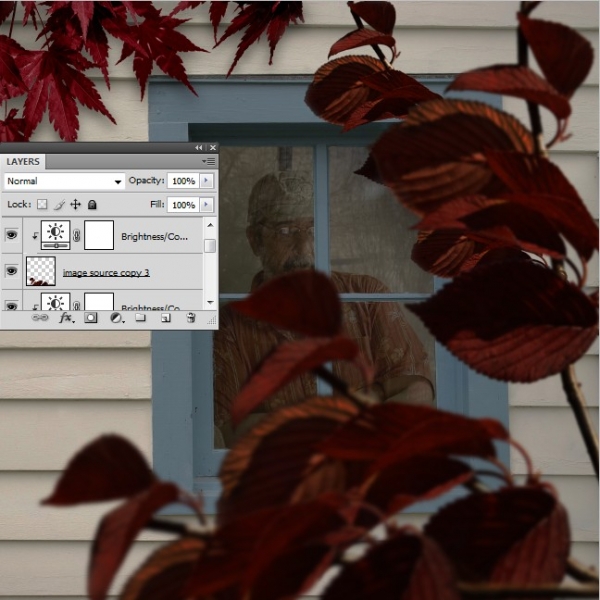The width and height of the screenshot is (600, 600).
Task: Click the Opacity value field
Action: (x=183, y=181)
